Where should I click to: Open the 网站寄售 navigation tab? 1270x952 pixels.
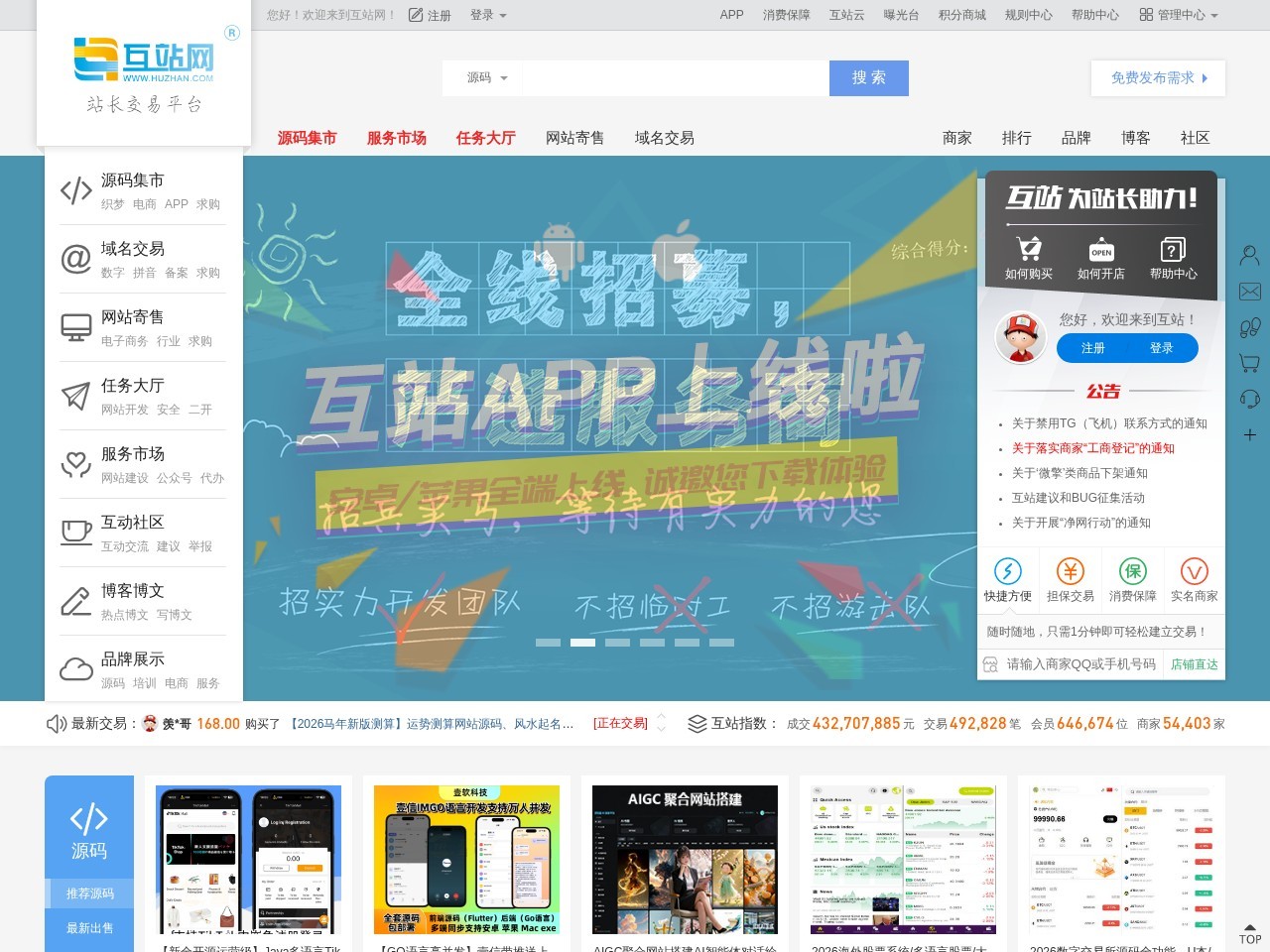(x=574, y=138)
